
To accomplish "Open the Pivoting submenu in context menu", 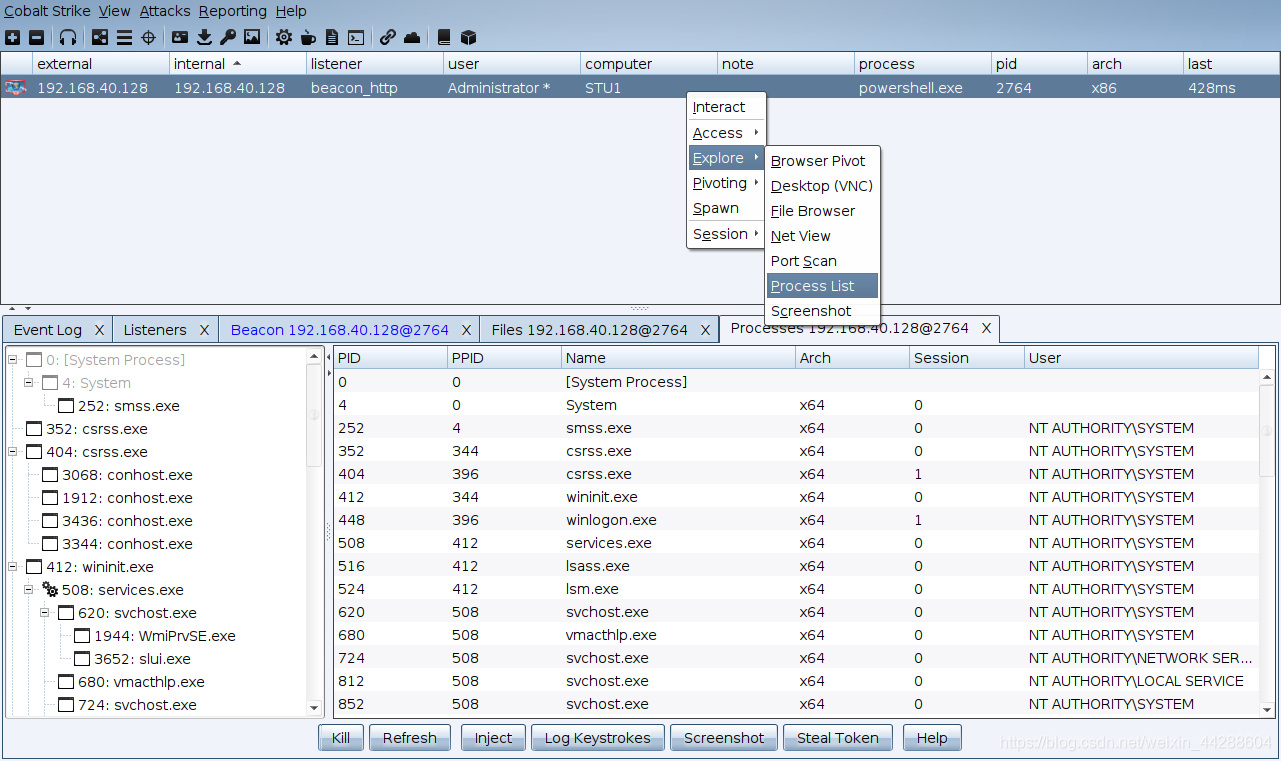I will [726, 183].
